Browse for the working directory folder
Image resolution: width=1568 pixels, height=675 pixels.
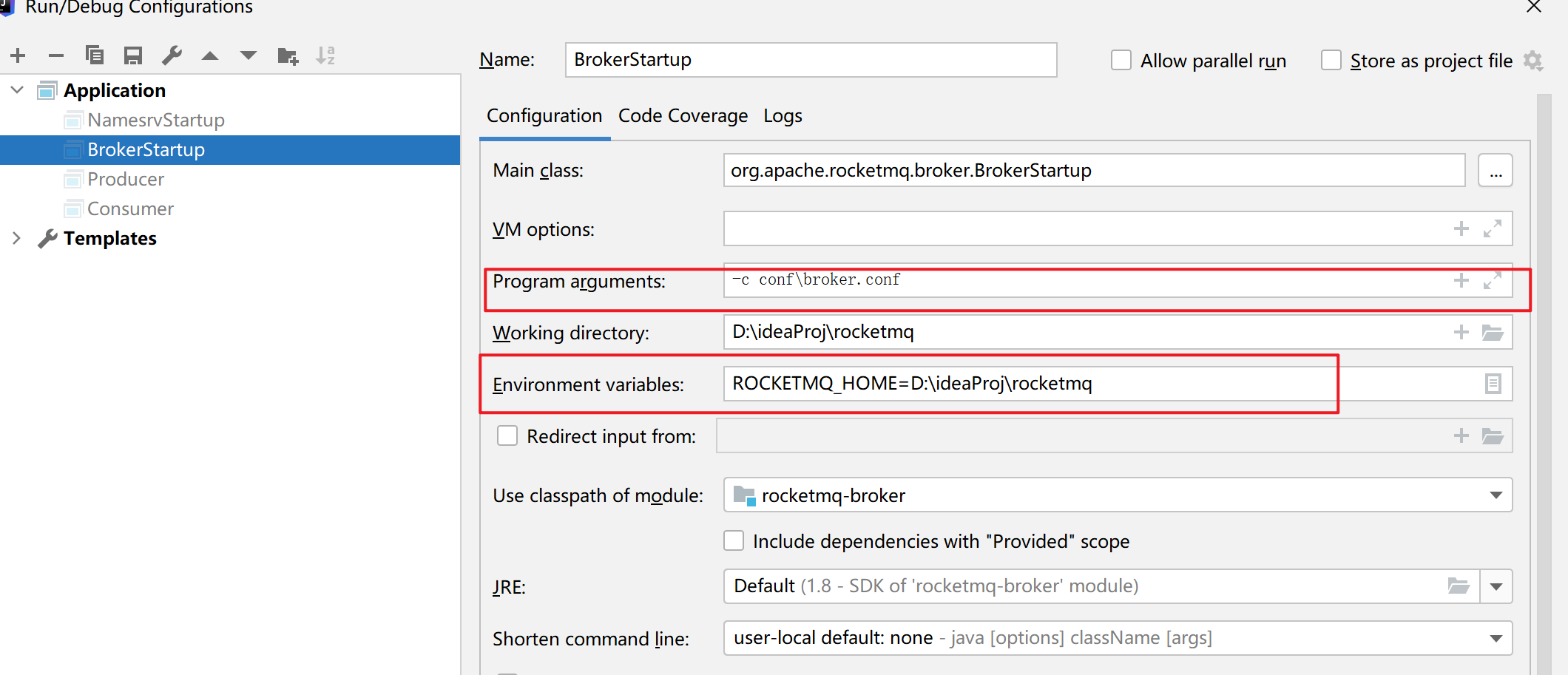coord(1493,333)
